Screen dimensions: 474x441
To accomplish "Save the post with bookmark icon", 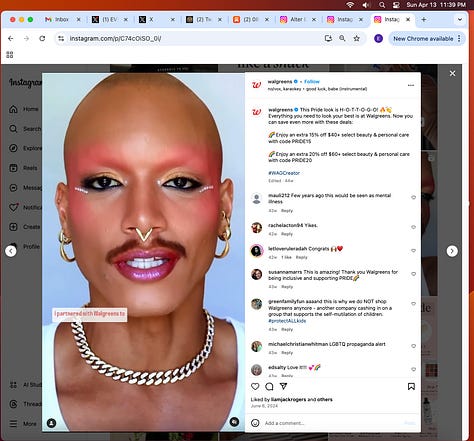I will click(x=411, y=386).
